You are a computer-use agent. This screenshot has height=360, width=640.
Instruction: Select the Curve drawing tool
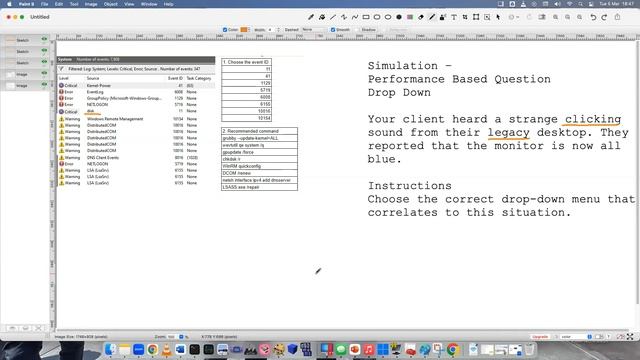(x=355, y=17)
